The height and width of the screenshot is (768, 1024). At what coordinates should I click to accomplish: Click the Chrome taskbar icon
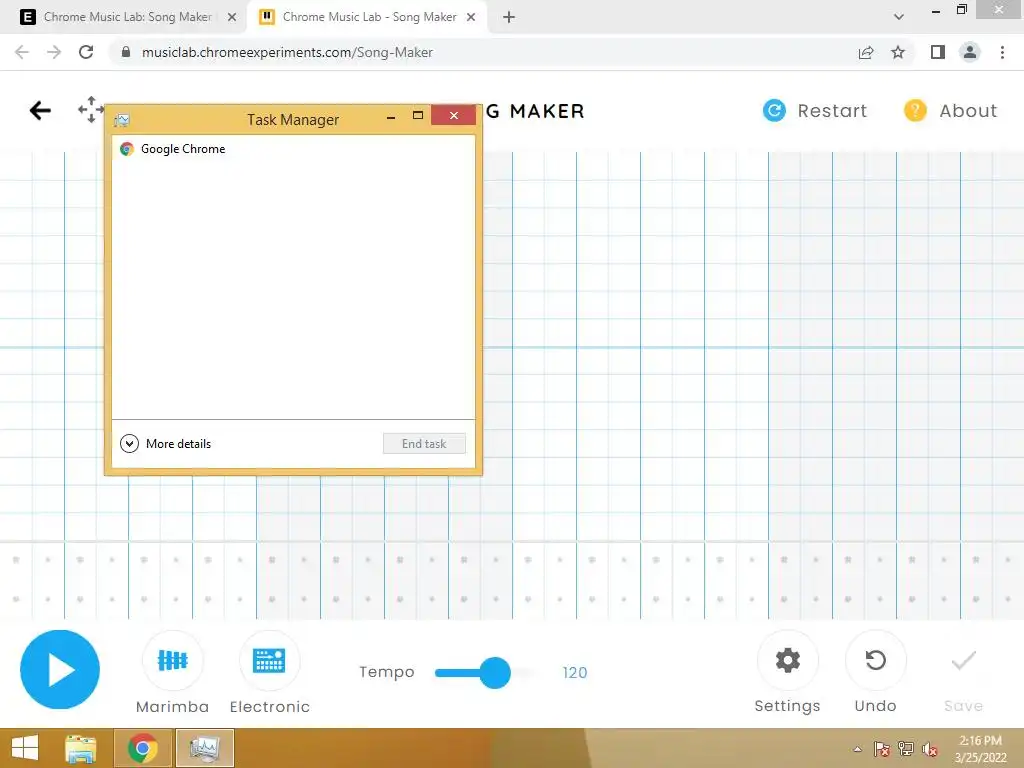coord(143,748)
